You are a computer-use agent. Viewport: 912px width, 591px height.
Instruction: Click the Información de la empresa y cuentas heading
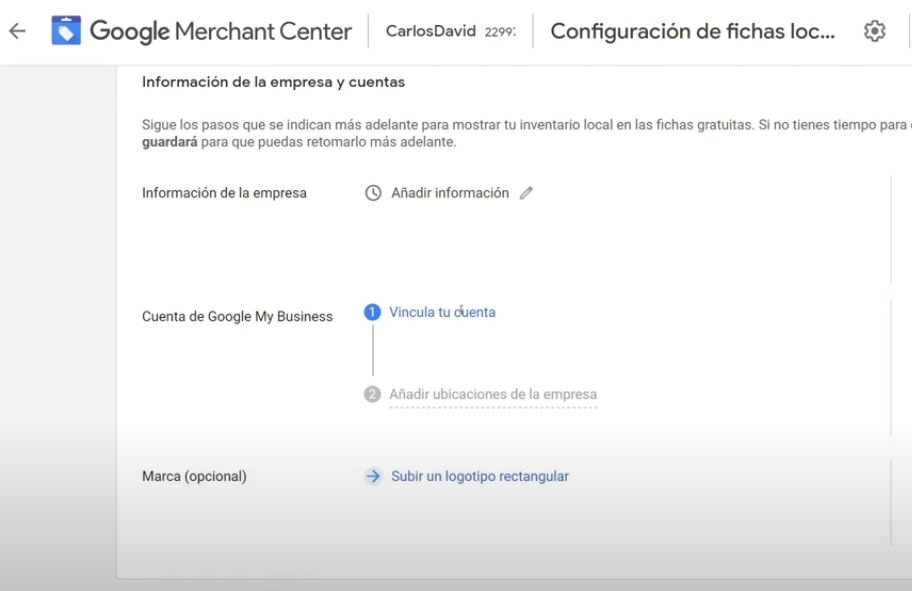point(273,82)
